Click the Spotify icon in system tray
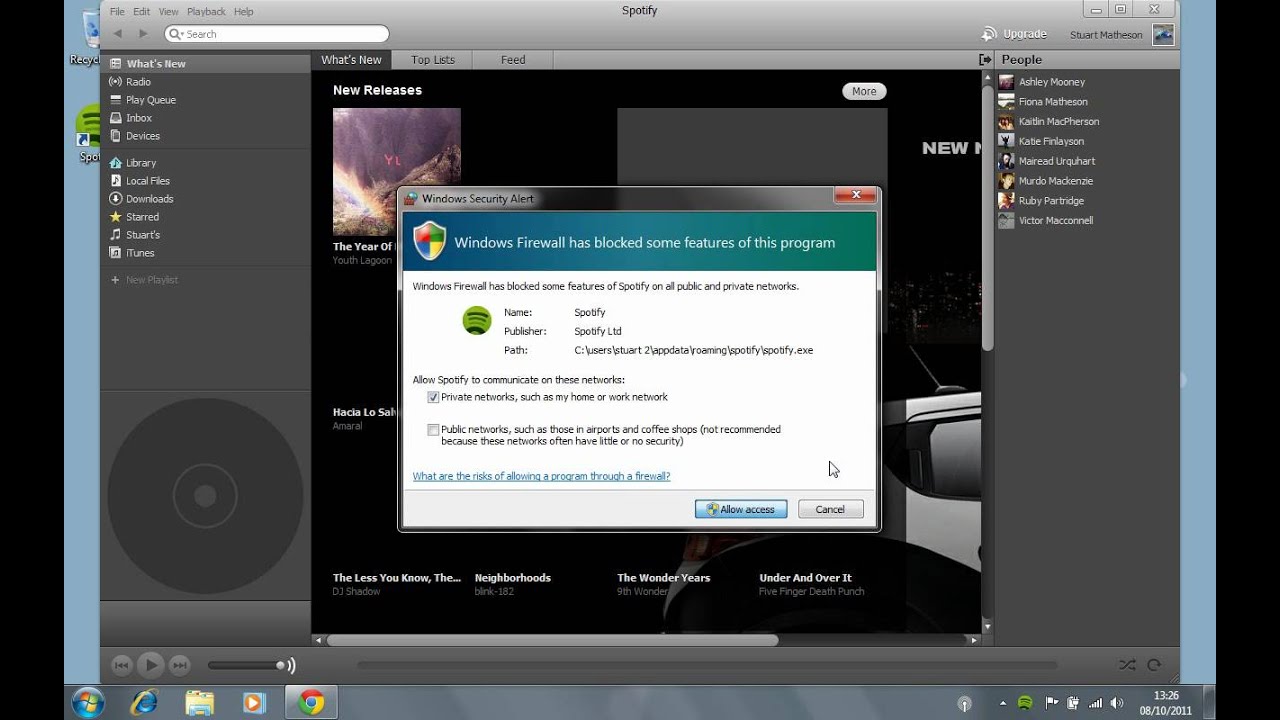 tap(1025, 703)
